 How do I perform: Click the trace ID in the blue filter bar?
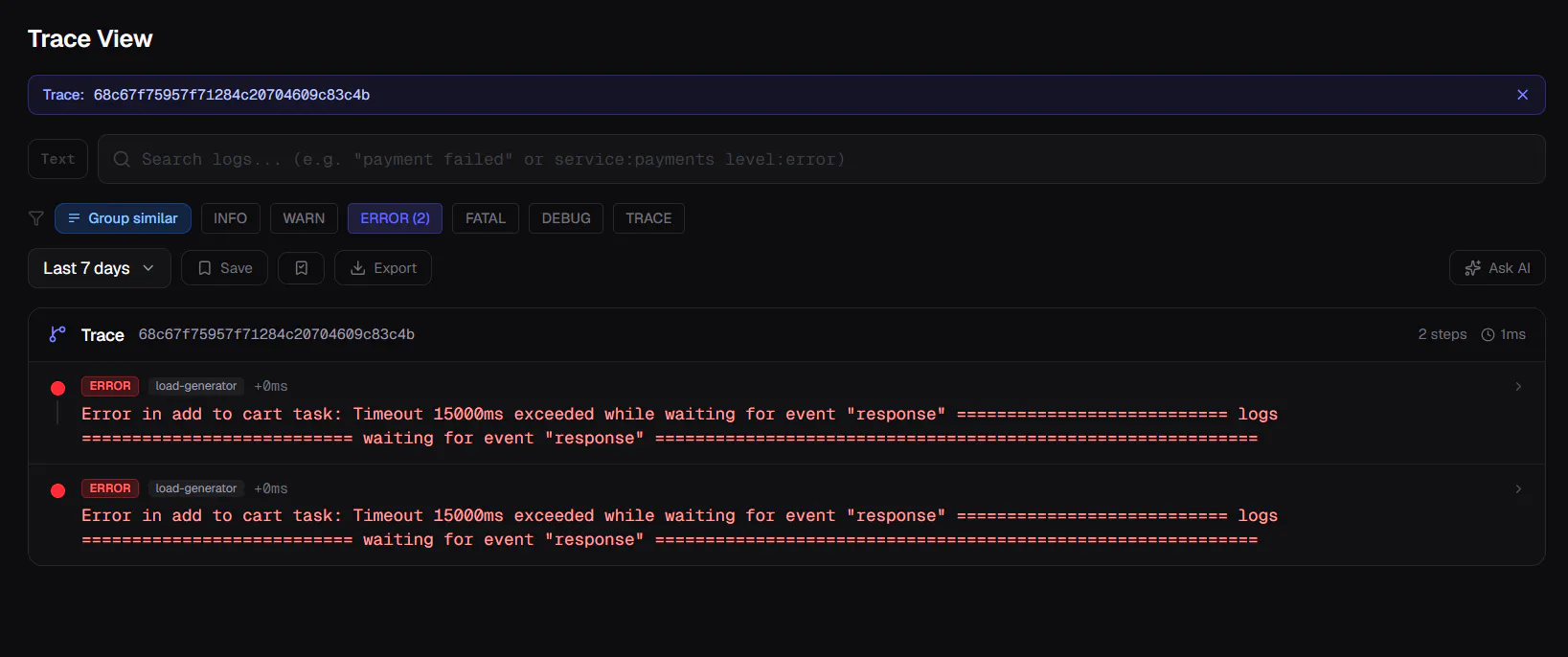(232, 95)
